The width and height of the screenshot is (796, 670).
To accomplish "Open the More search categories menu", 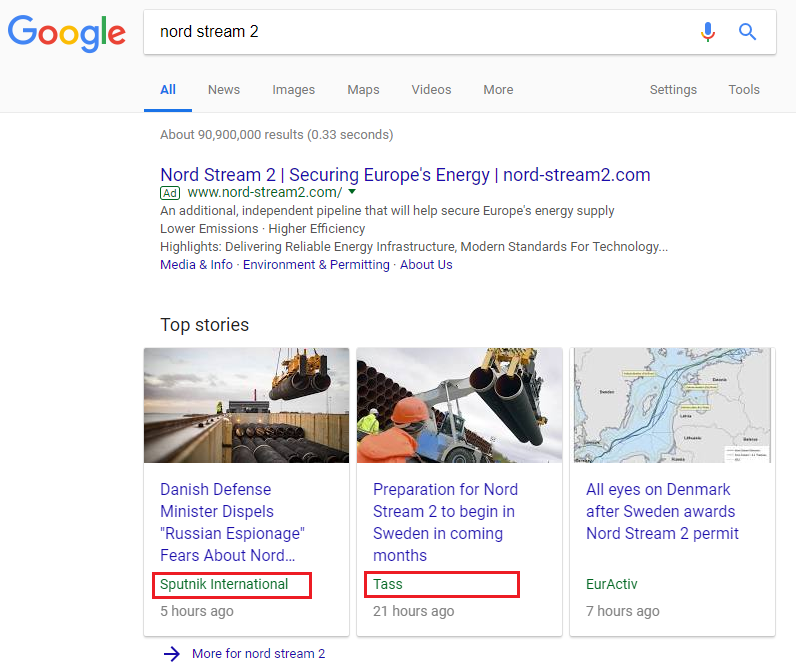I will coord(498,90).
